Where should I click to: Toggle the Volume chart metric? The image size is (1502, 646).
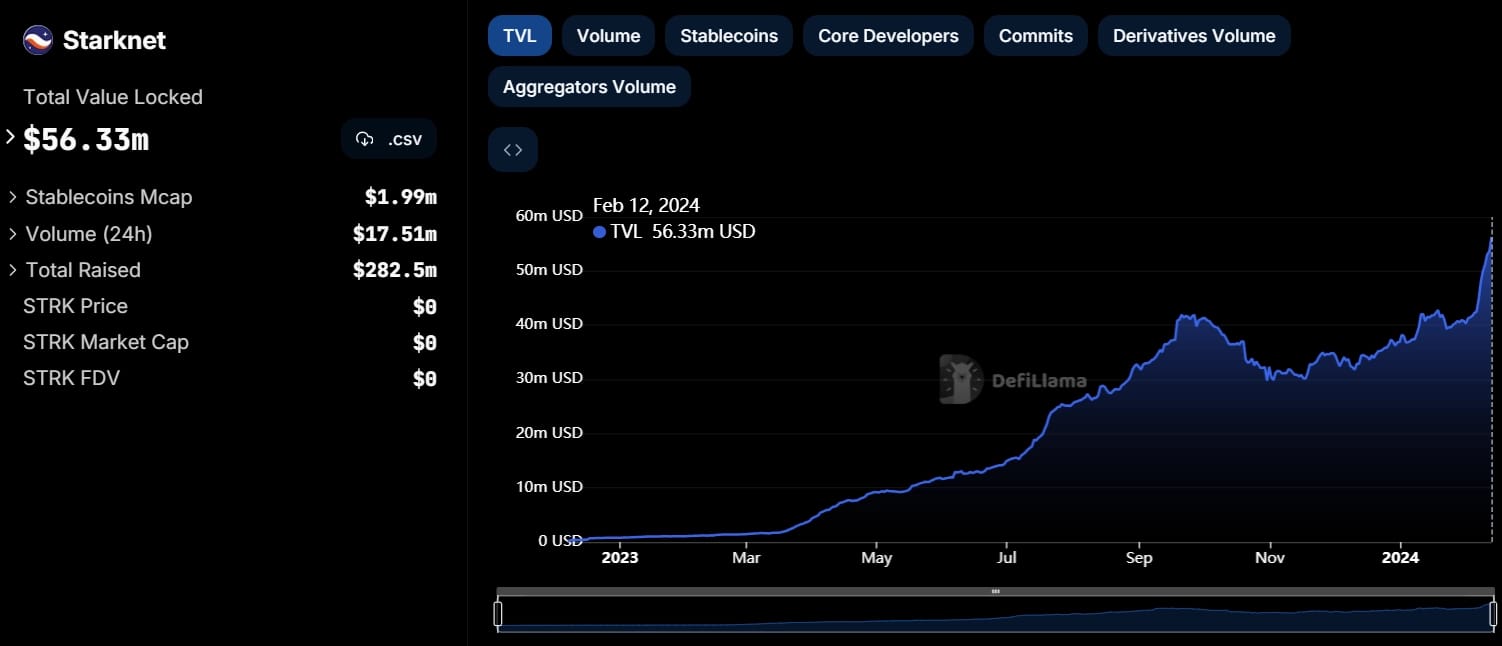608,36
